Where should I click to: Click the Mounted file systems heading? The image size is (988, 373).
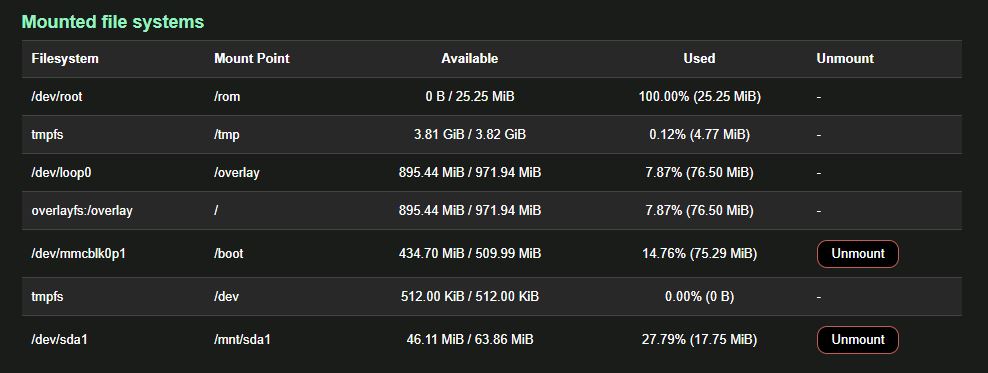pyautogui.click(x=113, y=22)
